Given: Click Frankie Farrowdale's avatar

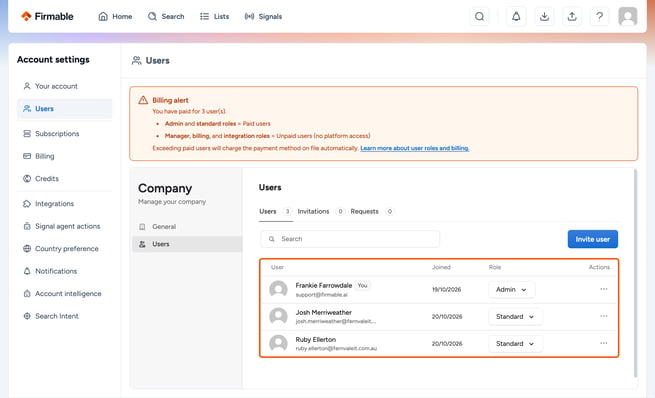Looking at the screenshot, I should 278,289.
